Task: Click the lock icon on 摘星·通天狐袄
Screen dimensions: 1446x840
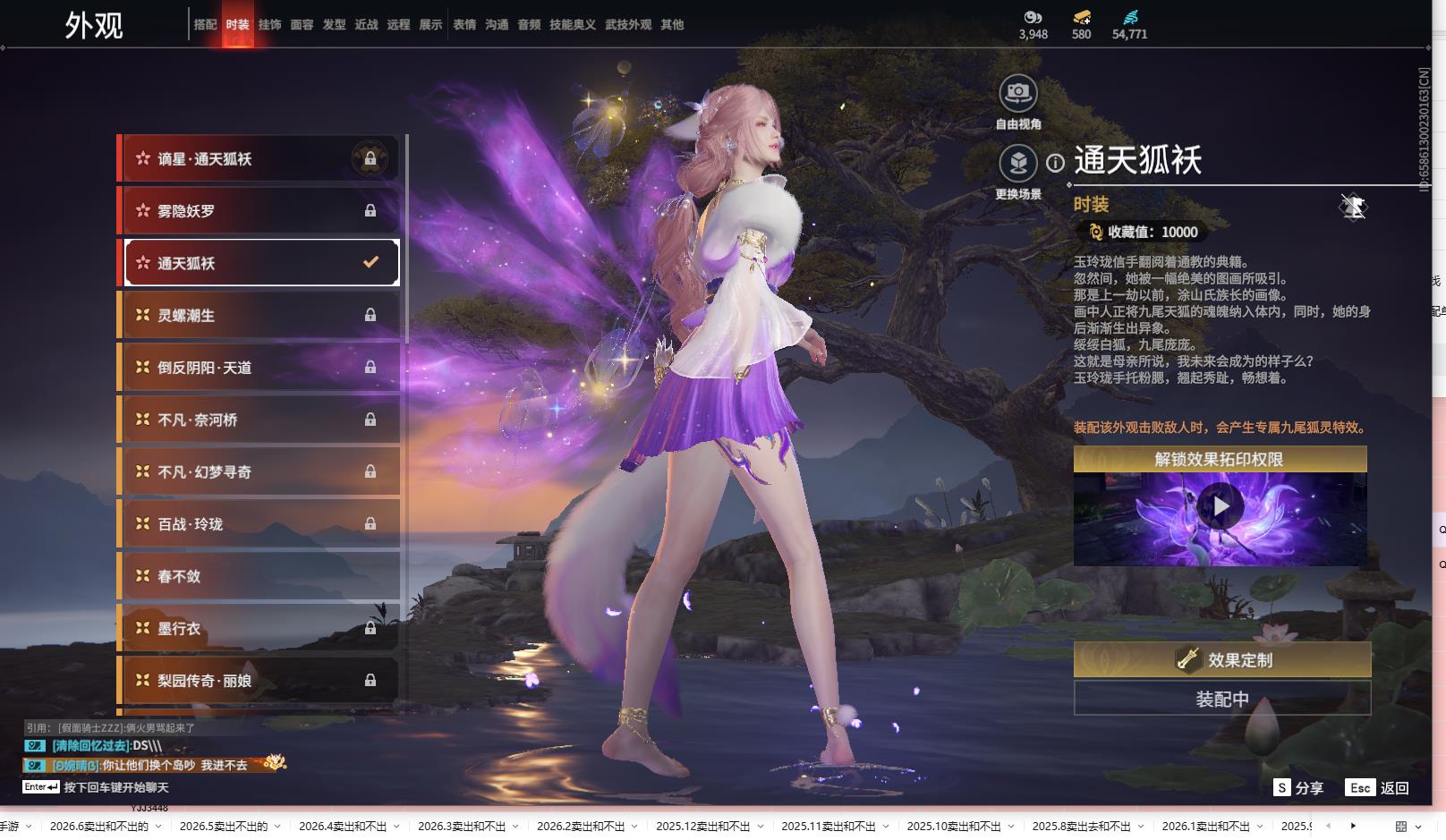Action: pyautogui.click(x=370, y=159)
